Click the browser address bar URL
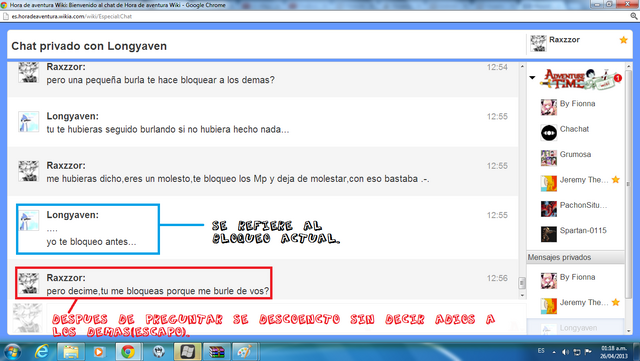Viewport: 640px width, 361px height. pyautogui.click(x=71, y=16)
